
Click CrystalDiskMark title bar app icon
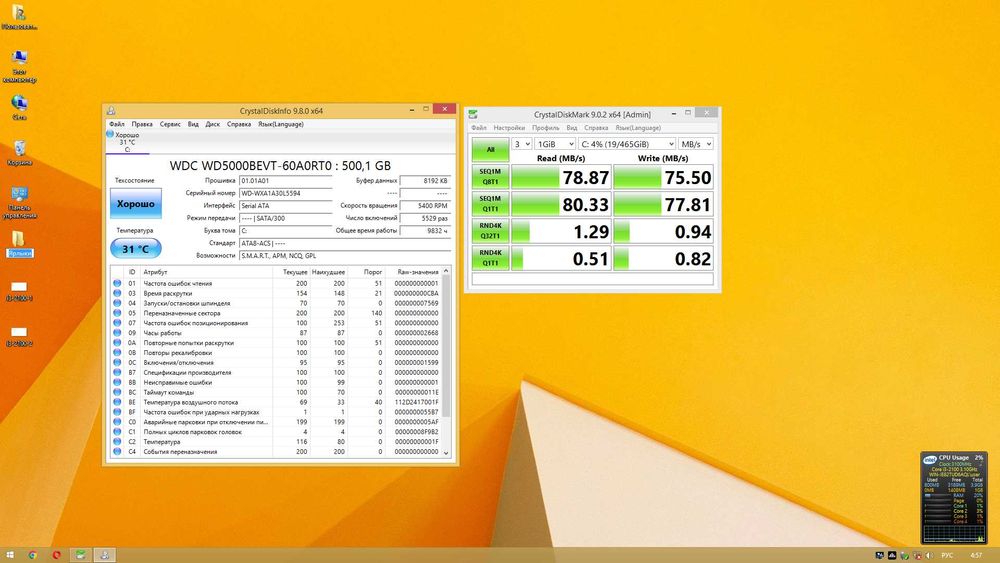coord(473,114)
